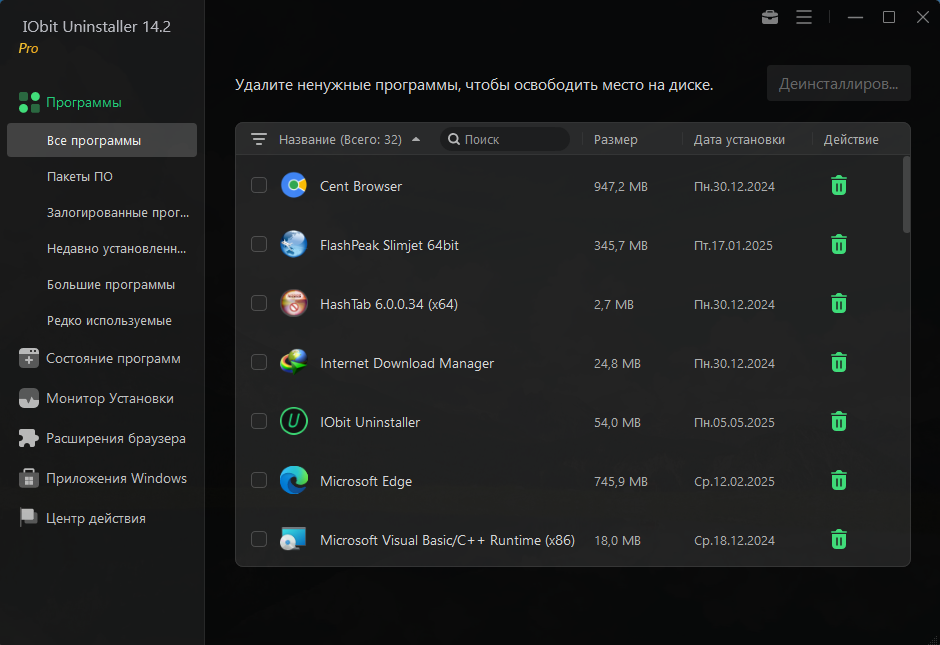Viewport: 940px width, 645px height.
Task: Toggle the Название column sort arrow
Action: pyautogui.click(x=416, y=140)
